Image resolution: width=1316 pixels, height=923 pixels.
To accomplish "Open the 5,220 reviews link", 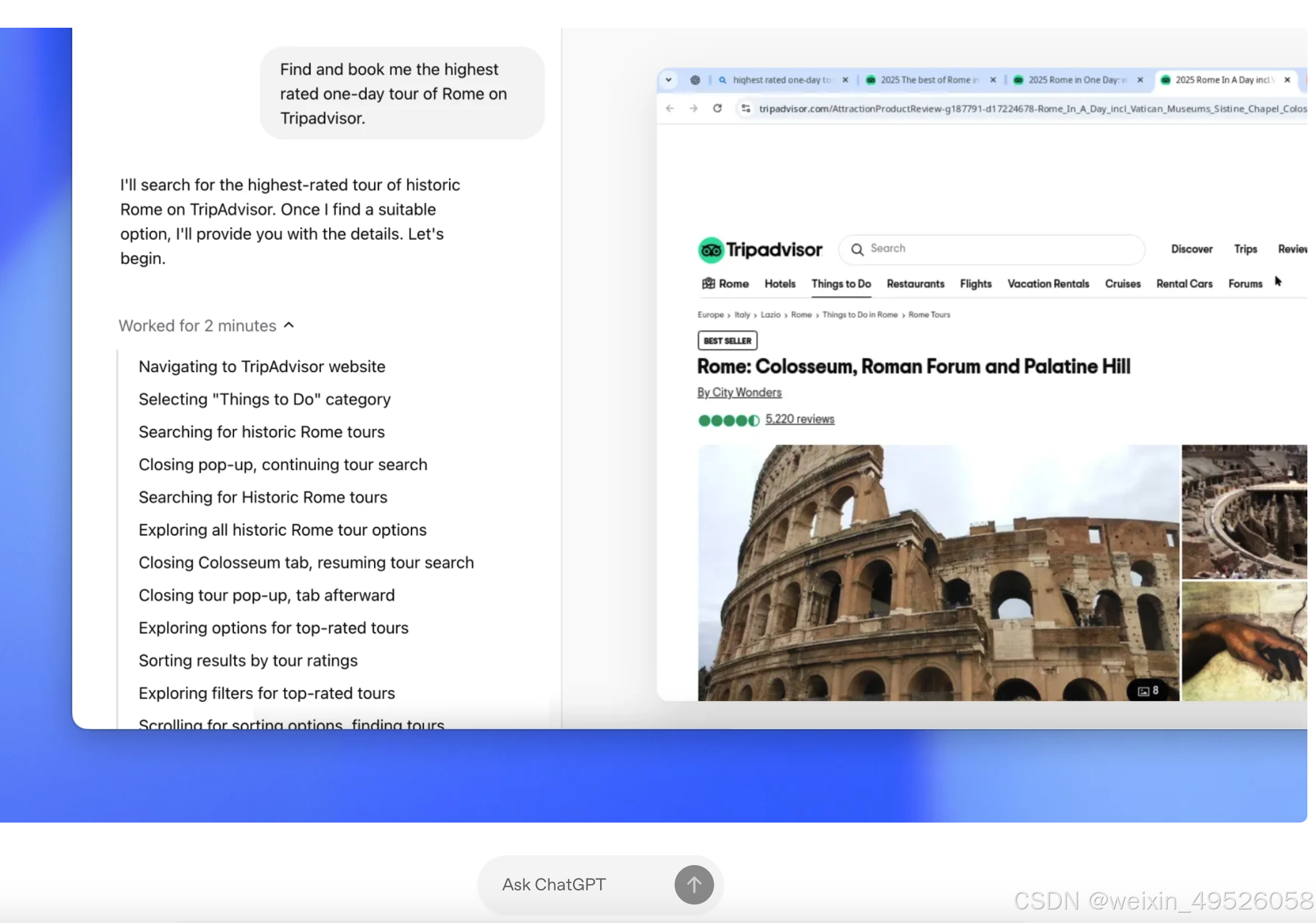I will click(x=800, y=420).
